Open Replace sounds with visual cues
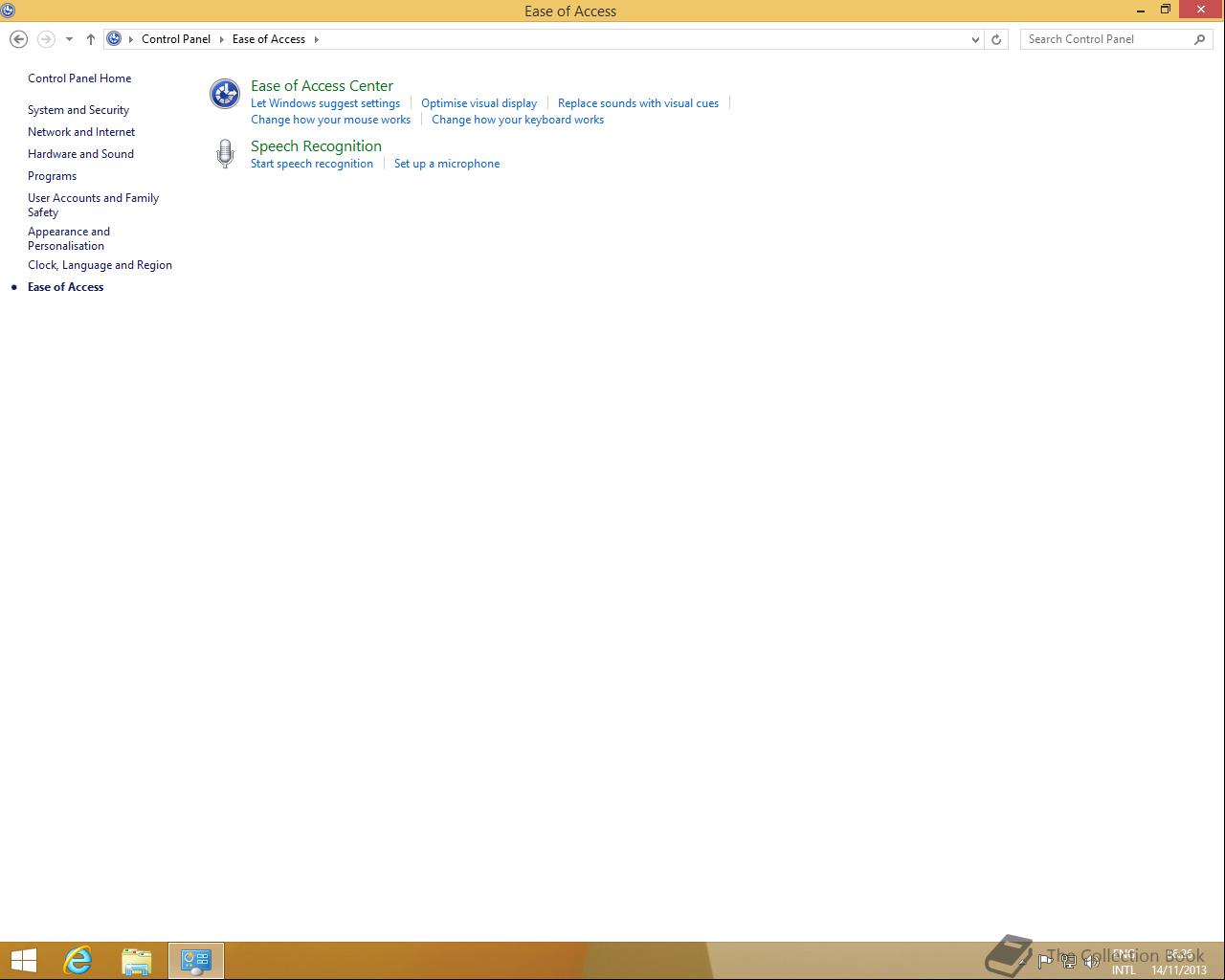Viewport: 1225px width, 980px height. pos(638,103)
